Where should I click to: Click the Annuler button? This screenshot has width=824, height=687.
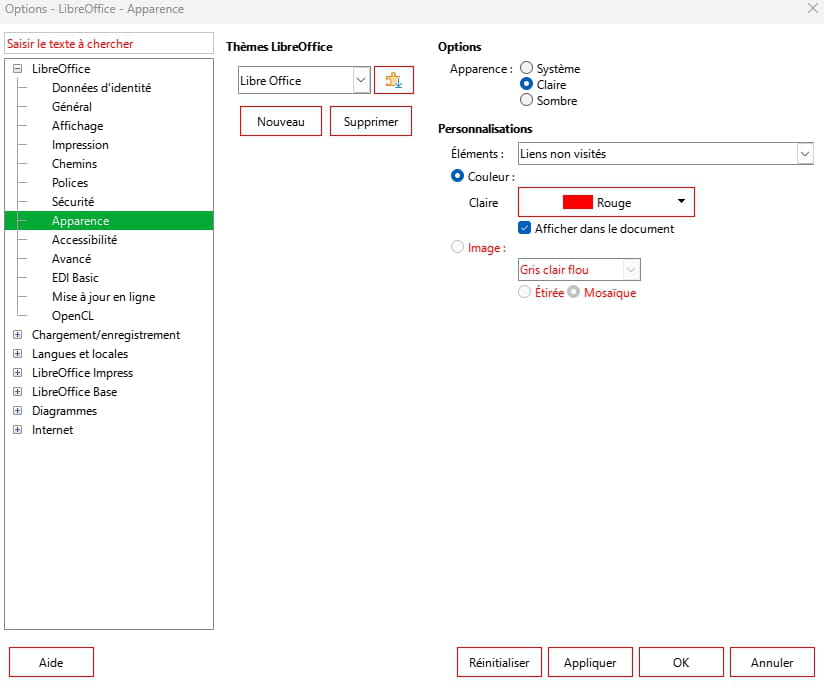[x=772, y=662]
